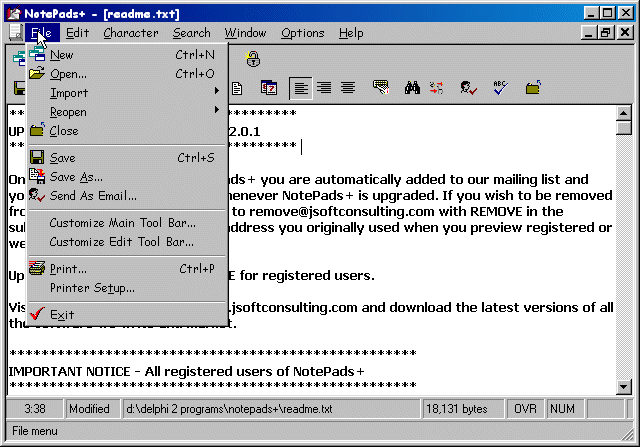Select right text alignment

(x=324, y=88)
